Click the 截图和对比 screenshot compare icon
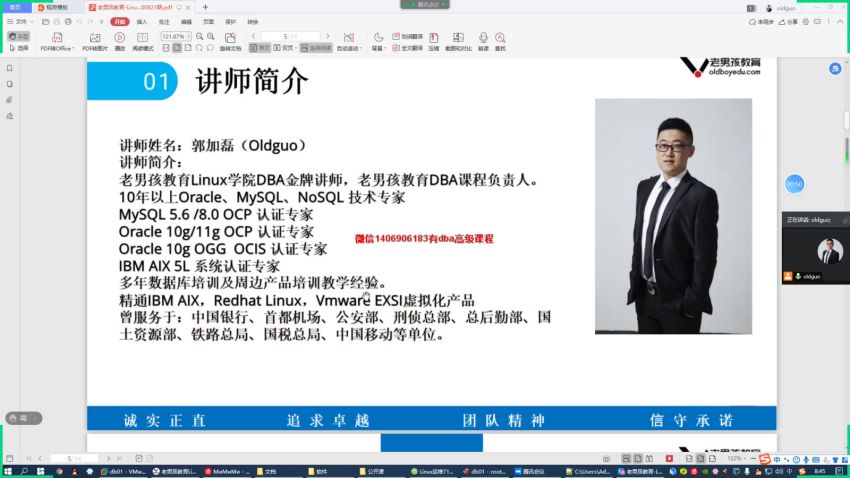 point(458,37)
